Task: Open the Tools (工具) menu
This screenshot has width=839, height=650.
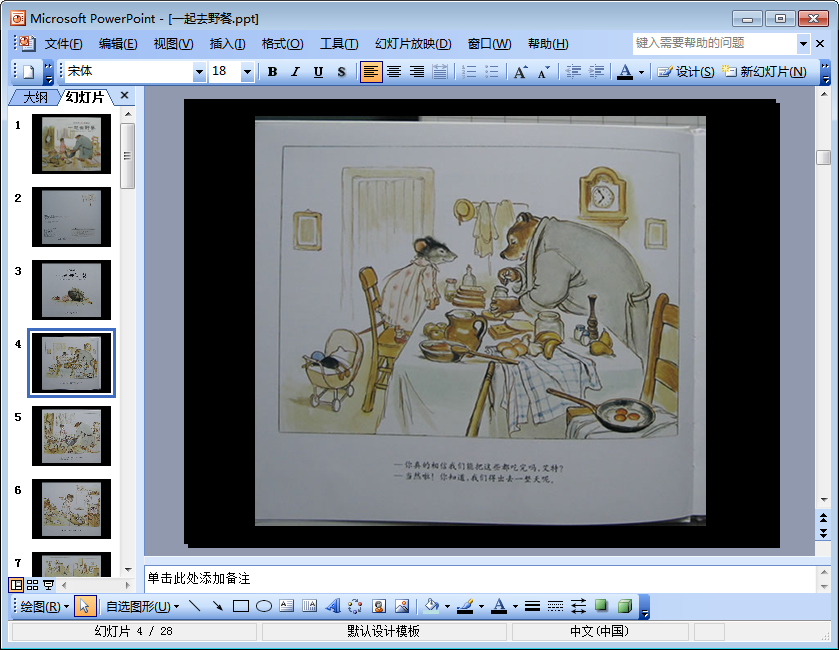Action: (339, 44)
